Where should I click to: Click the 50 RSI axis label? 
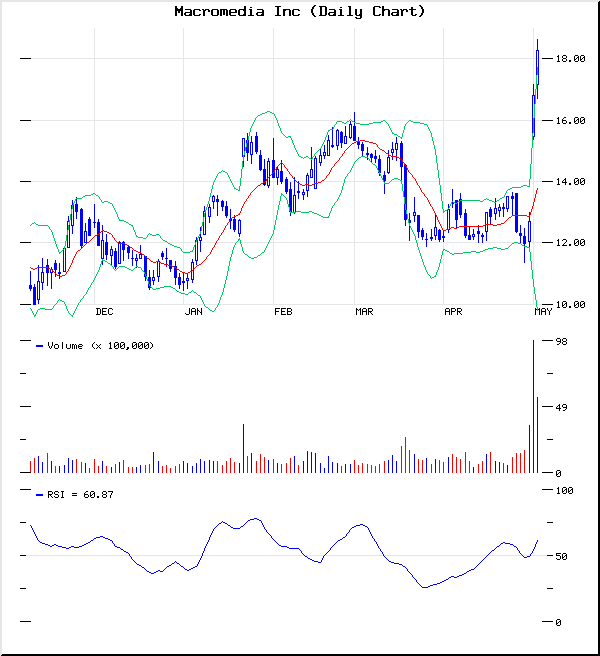[x=562, y=556]
